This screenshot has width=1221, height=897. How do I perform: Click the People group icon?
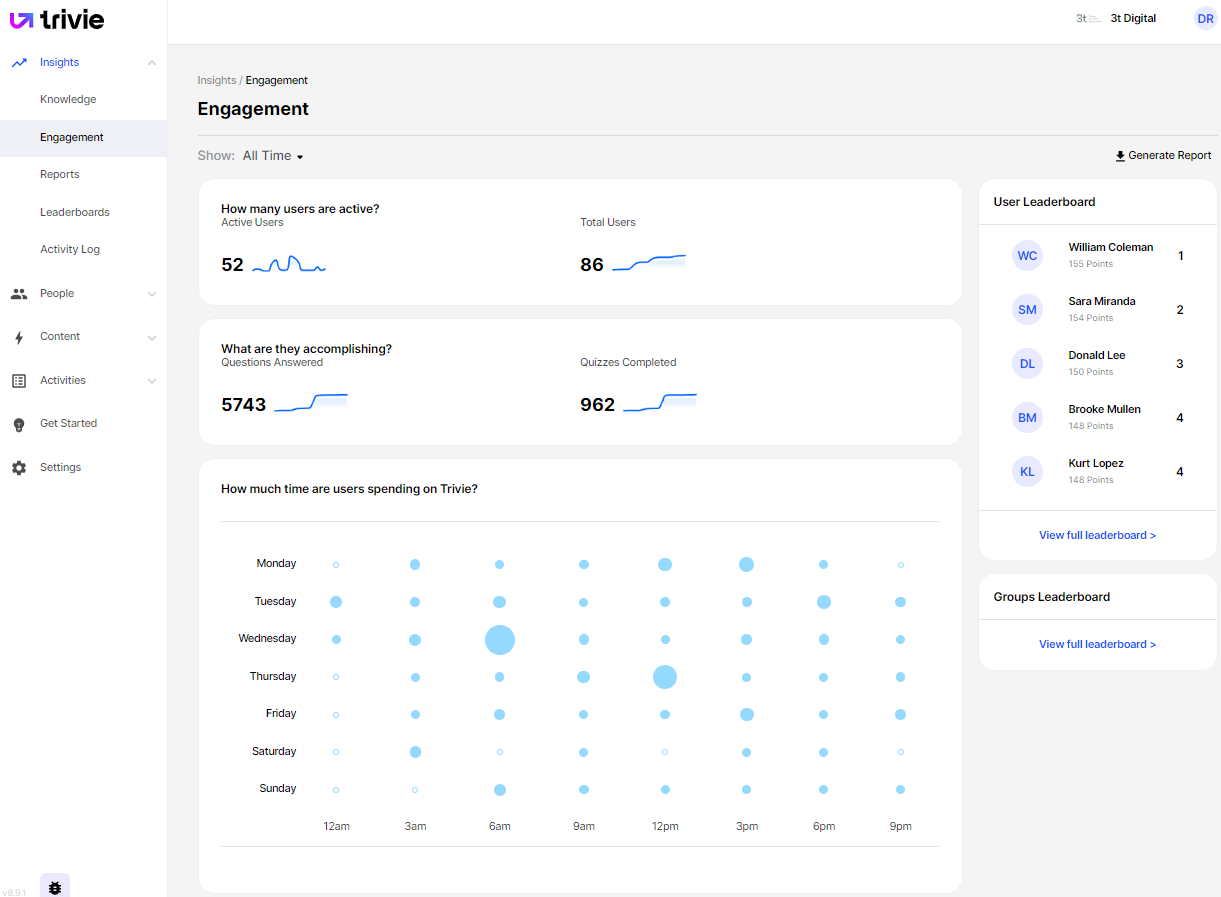point(19,294)
